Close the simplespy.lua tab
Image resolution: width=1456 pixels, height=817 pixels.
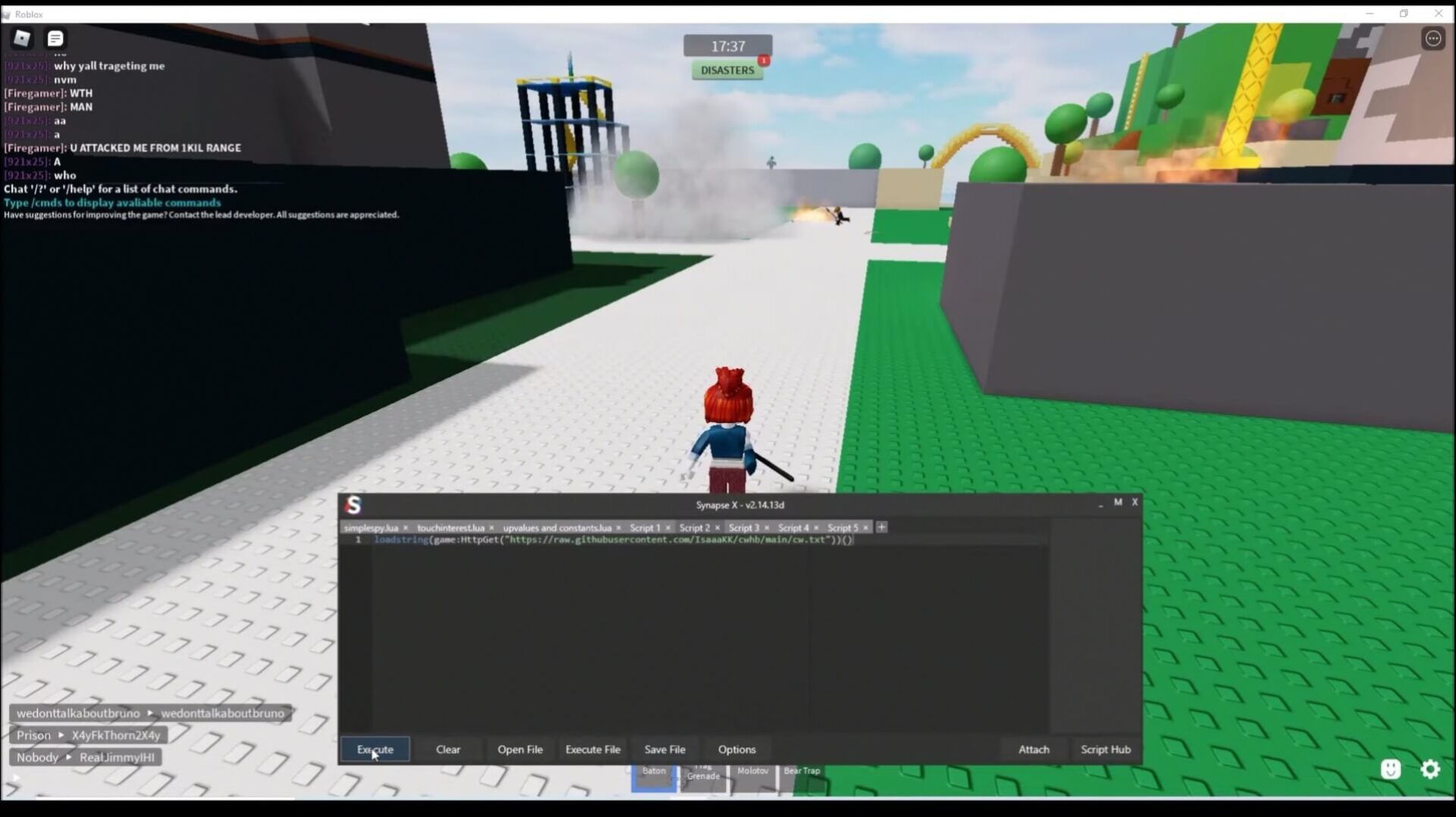click(x=405, y=527)
